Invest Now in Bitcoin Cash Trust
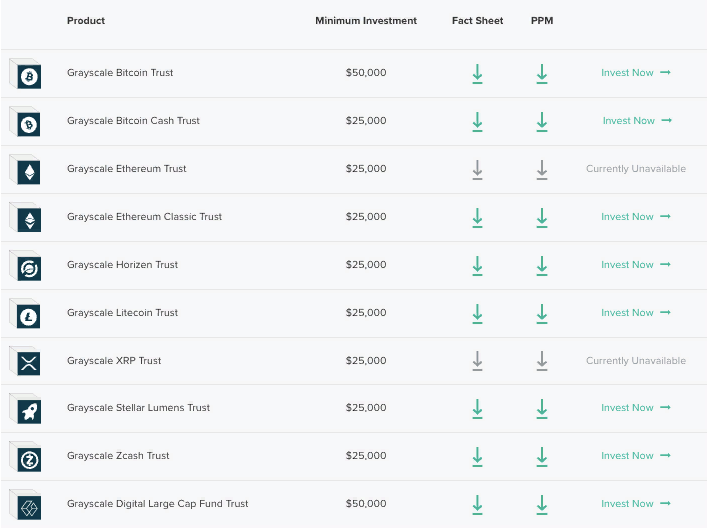 point(636,121)
